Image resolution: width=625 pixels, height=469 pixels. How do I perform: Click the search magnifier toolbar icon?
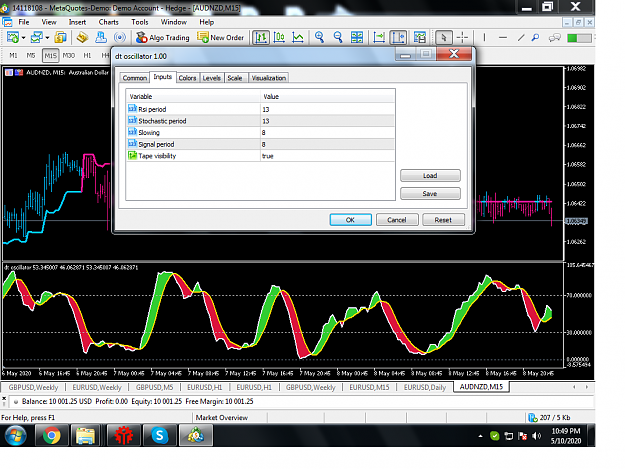click(x=535, y=37)
